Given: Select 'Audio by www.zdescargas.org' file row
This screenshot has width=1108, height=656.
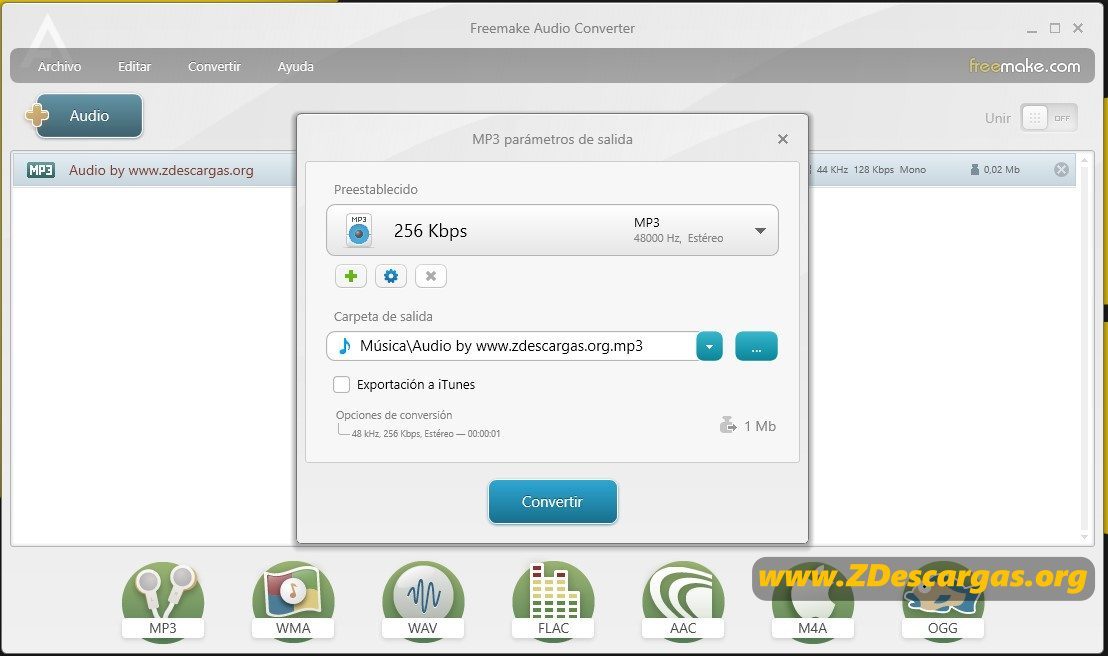Looking at the screenshot, I should [544, 170].
